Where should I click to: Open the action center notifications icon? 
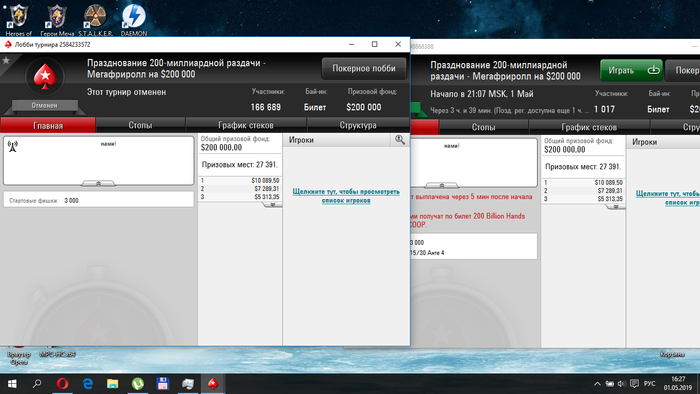click(x=634, y=384)
